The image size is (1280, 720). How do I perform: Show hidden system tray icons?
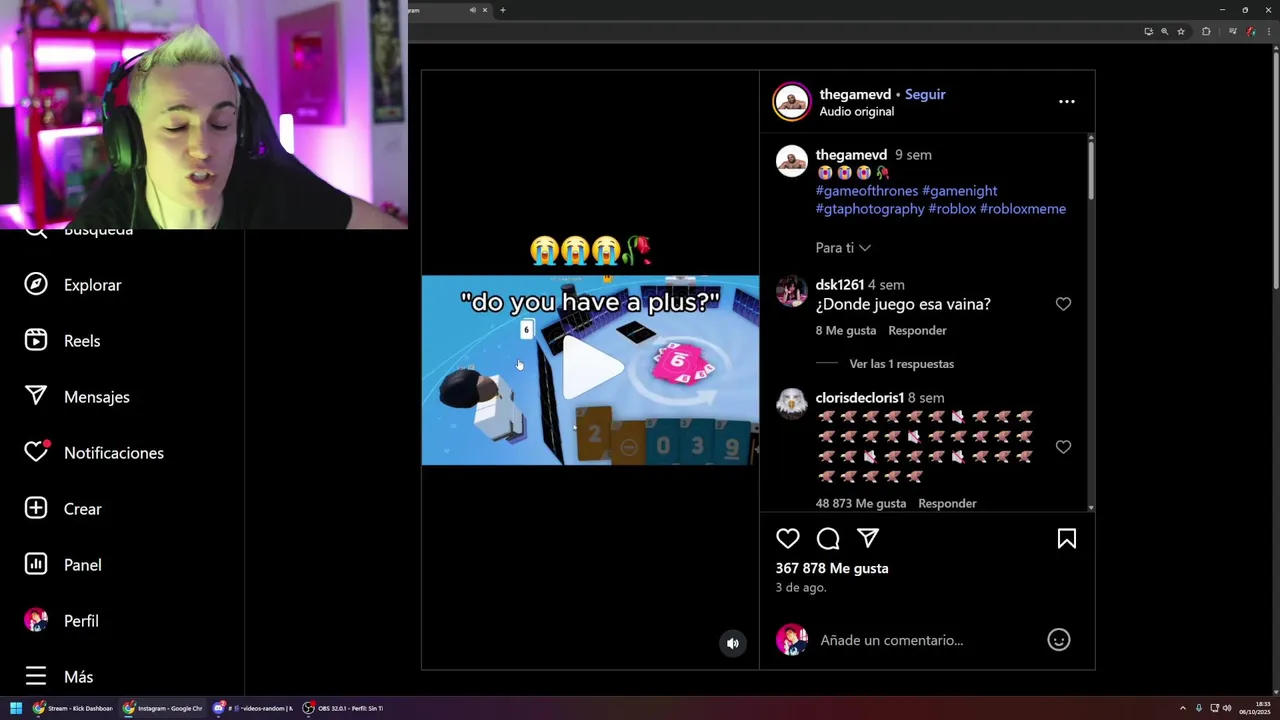1183,708
